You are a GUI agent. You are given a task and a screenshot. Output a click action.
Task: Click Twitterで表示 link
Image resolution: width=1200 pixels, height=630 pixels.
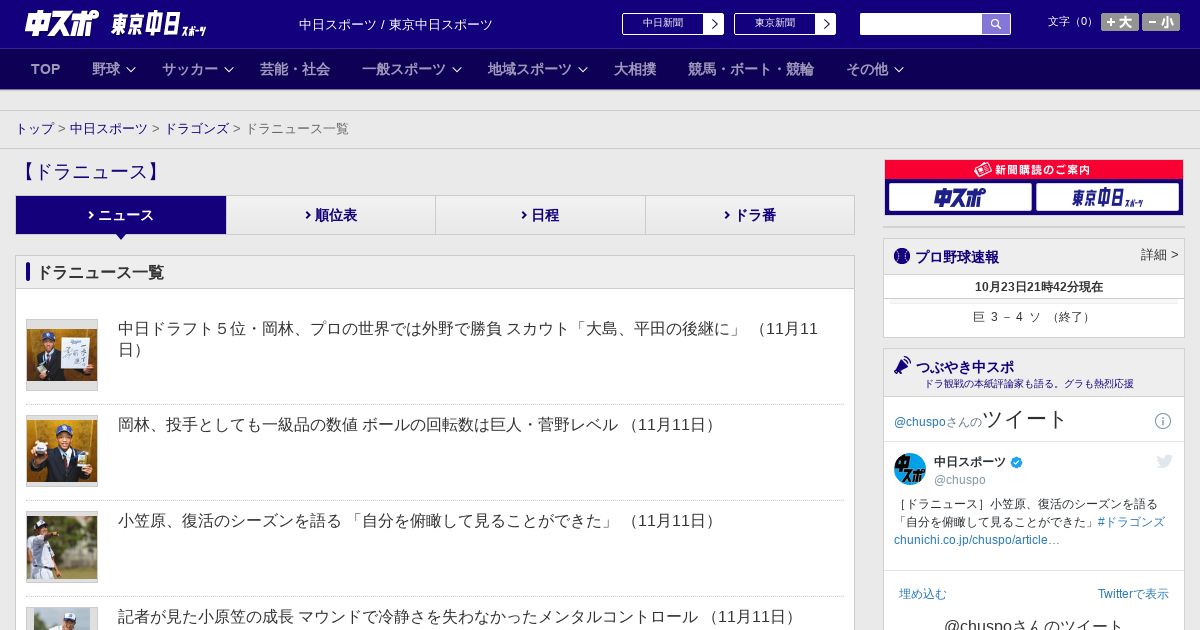click(1133, 594)
